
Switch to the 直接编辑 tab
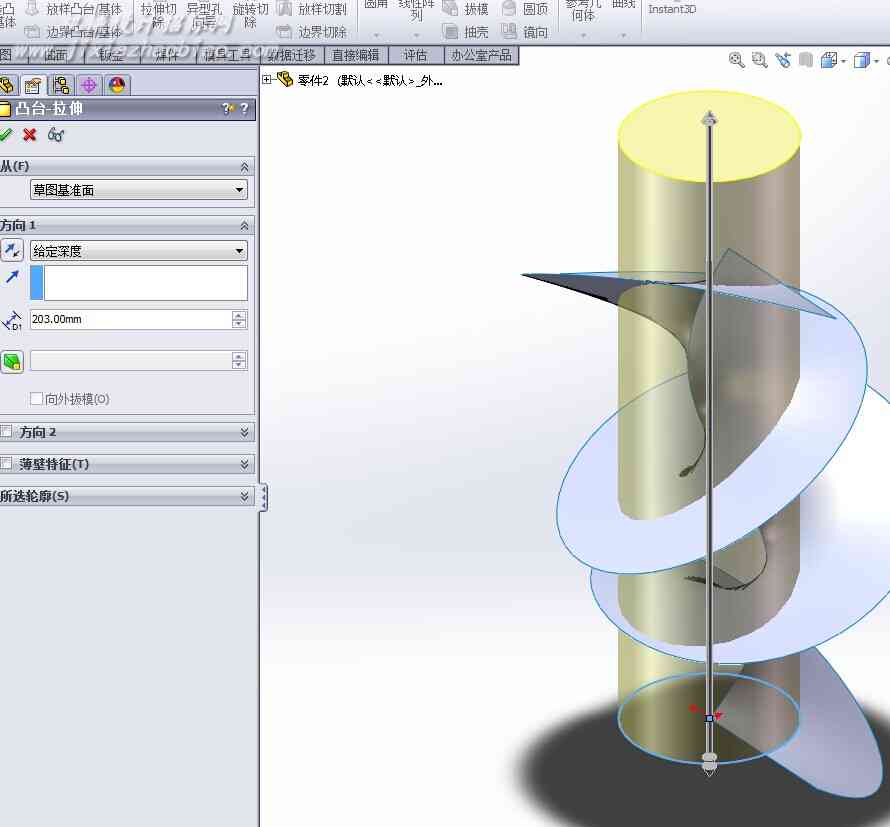pyautogui.click(x=355, y=55)
